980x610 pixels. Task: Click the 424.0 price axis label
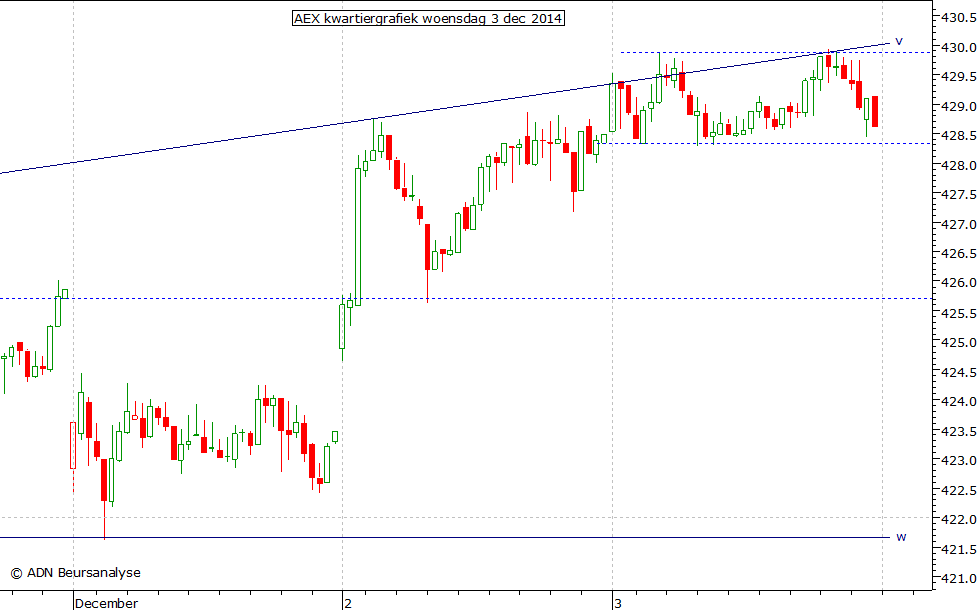[x=959, y=402]
